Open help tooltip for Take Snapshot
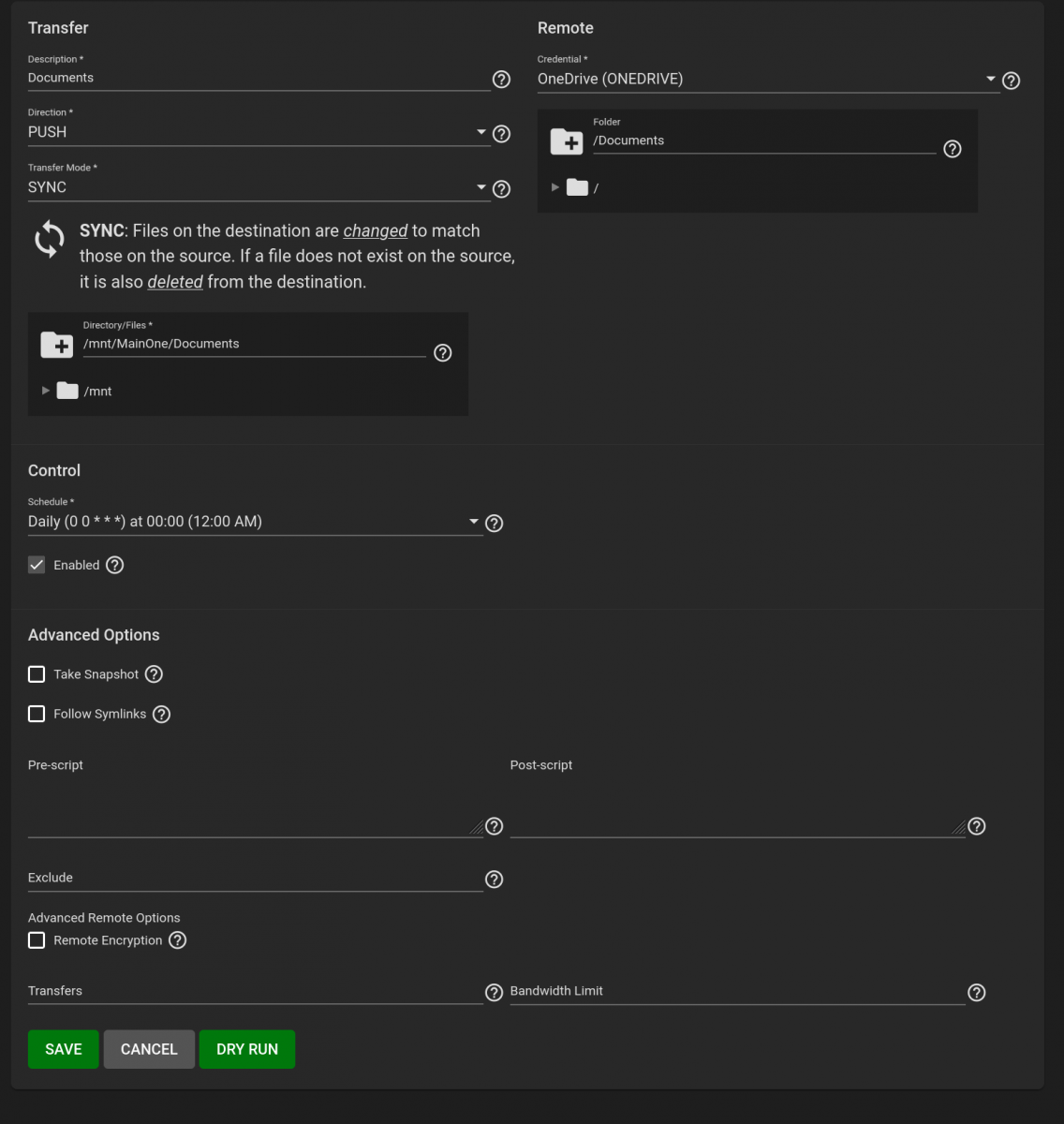 tap(155, 674)
